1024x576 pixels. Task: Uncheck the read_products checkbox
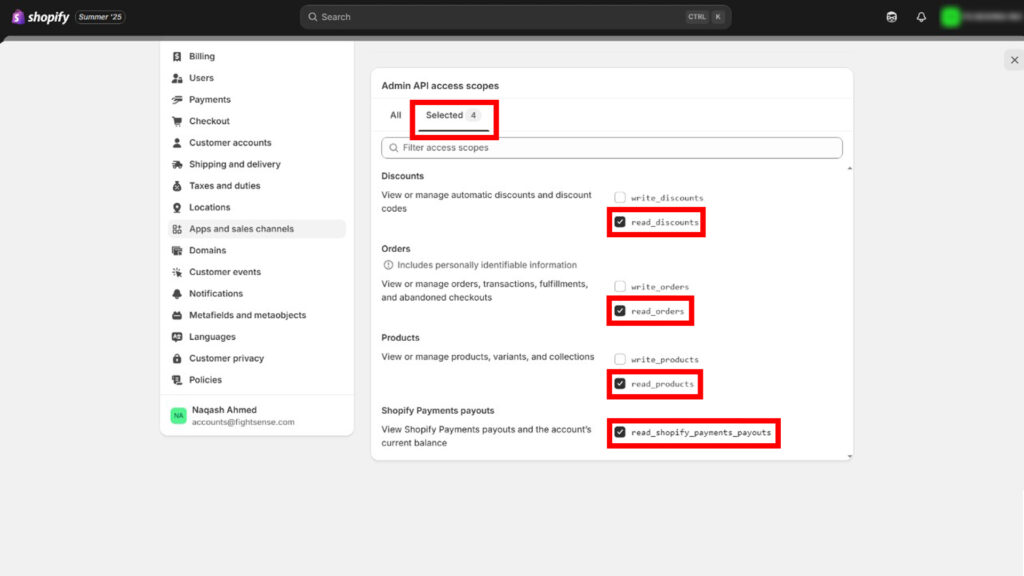point(620,383)
